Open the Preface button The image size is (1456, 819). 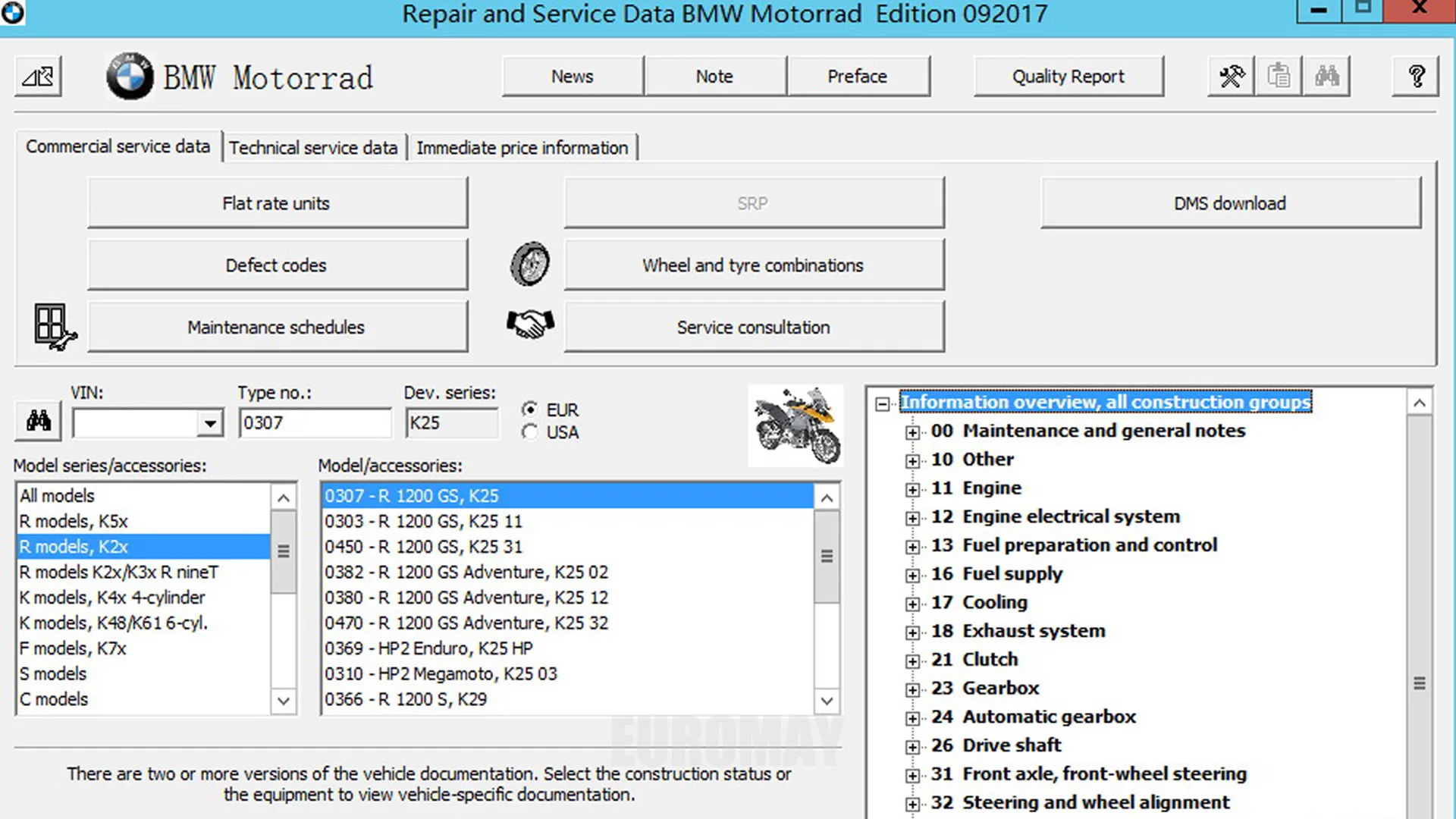(x=857, y=77)
